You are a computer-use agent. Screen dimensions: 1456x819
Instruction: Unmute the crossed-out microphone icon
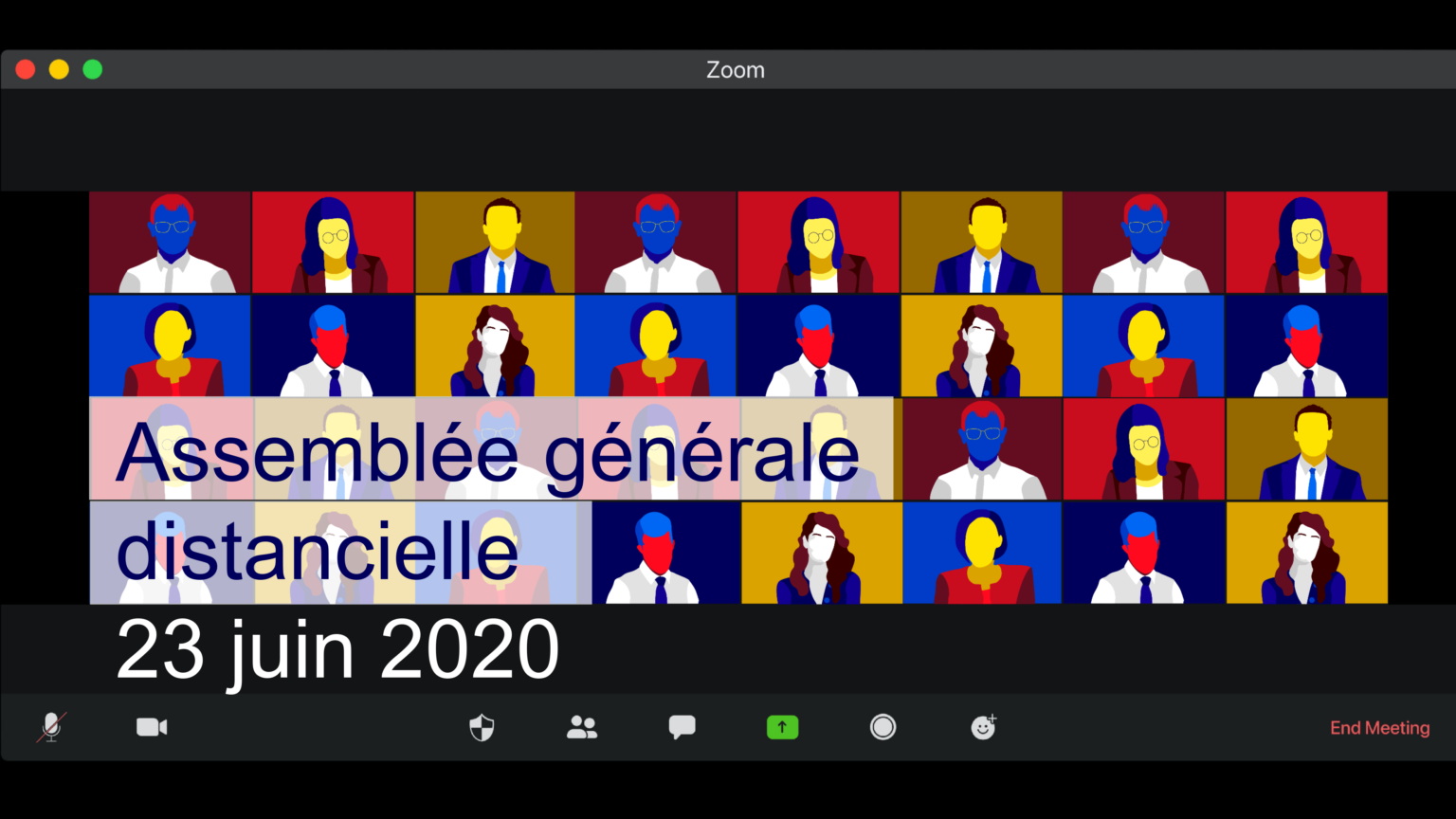51,727
